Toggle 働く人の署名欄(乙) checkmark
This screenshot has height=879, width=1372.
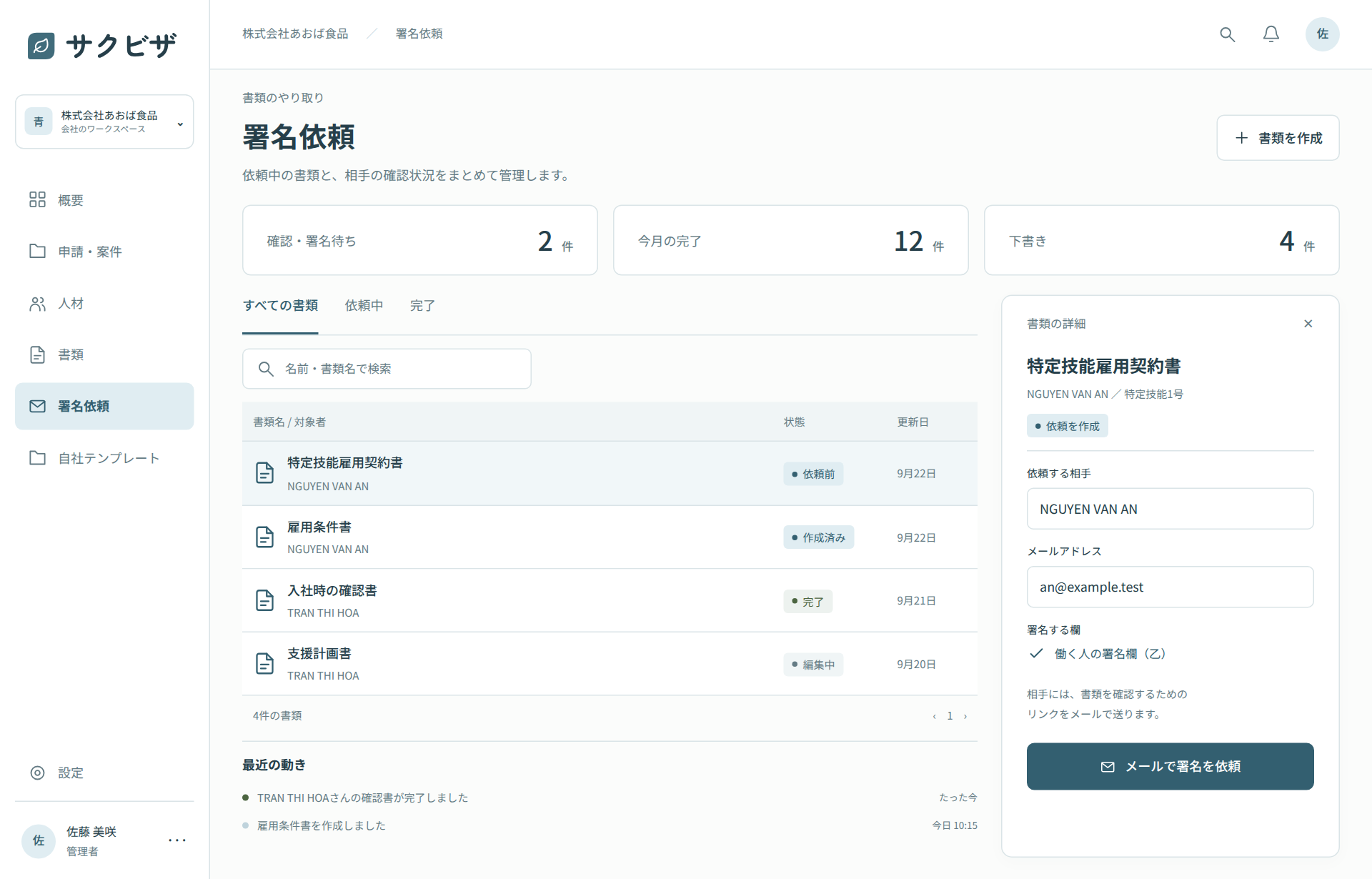coord(1036,653)
